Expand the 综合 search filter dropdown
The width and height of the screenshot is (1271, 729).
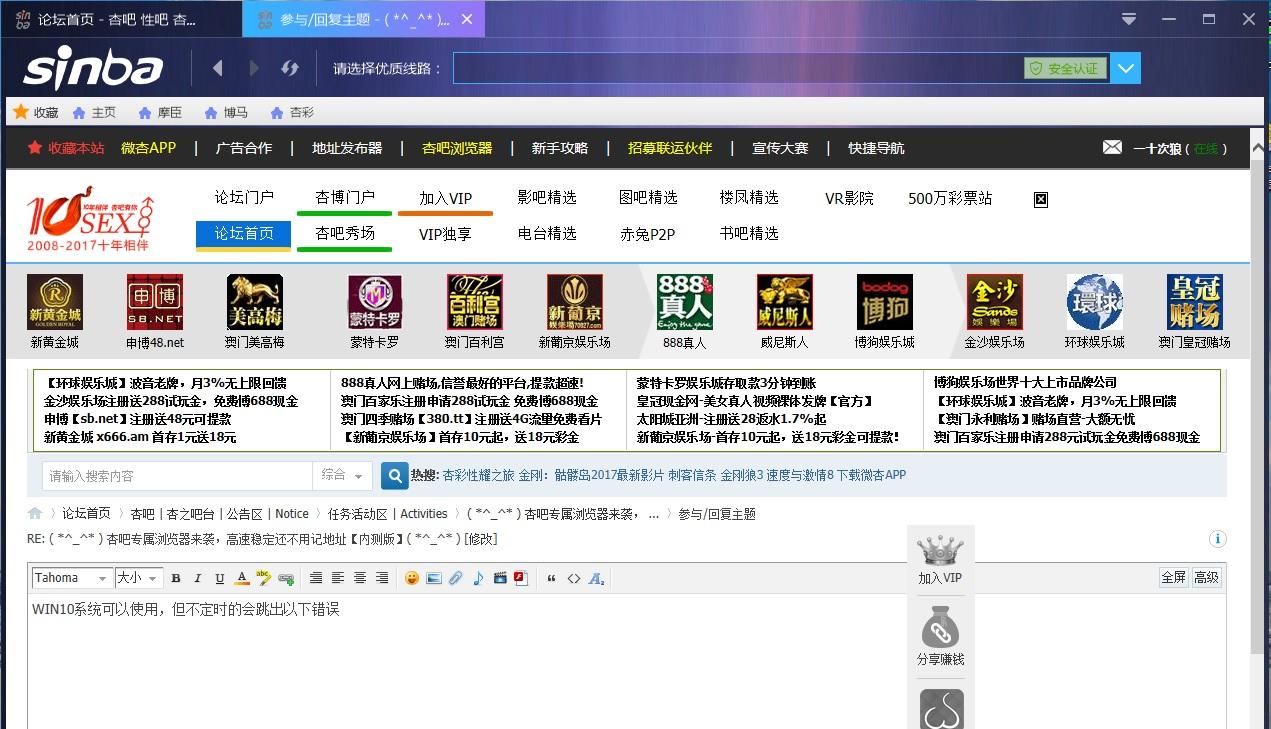343,476
